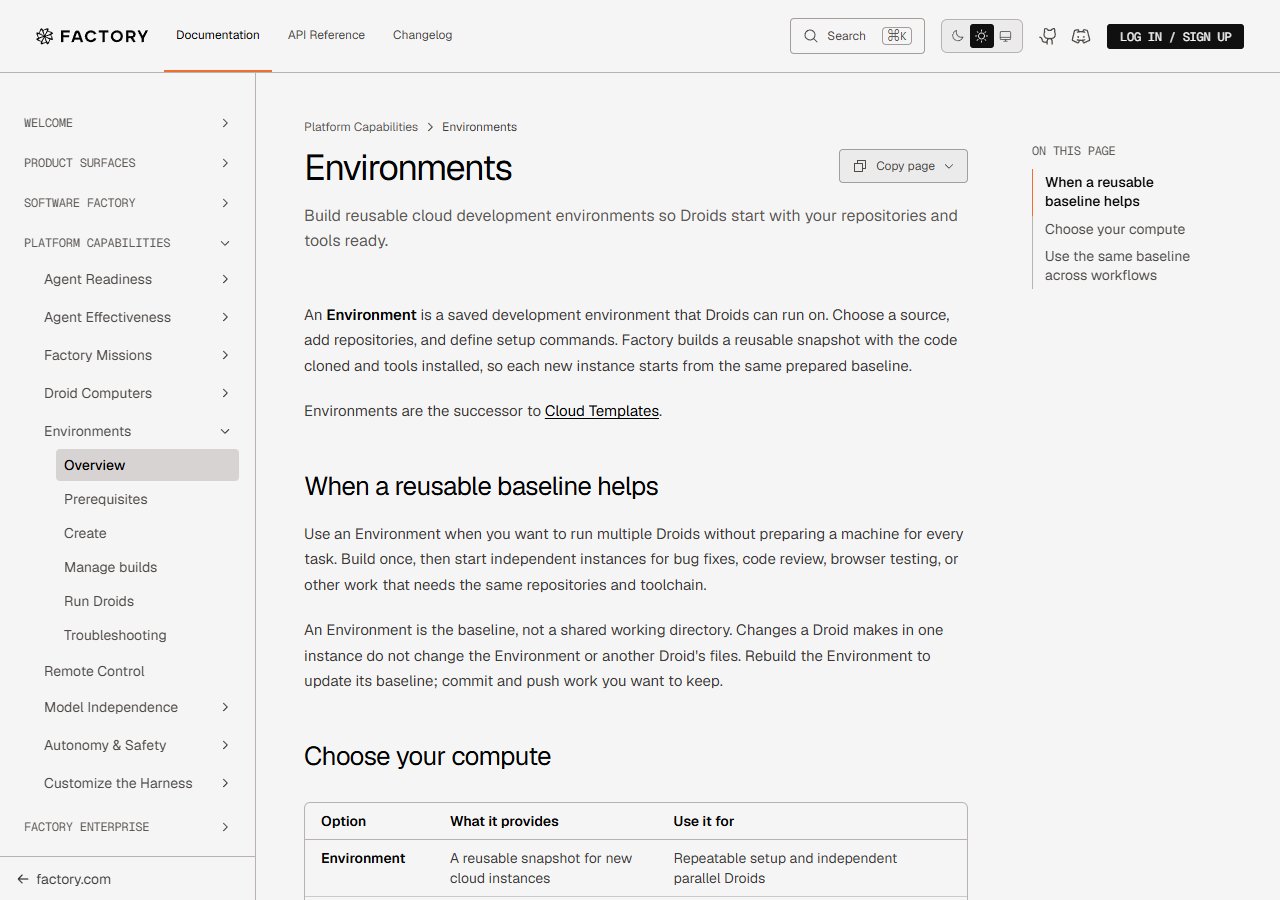Viewport: 1280px width, 900px height.
Task: Collapse the Platform Capabilities section chevron
Action: tap(225, 243)
